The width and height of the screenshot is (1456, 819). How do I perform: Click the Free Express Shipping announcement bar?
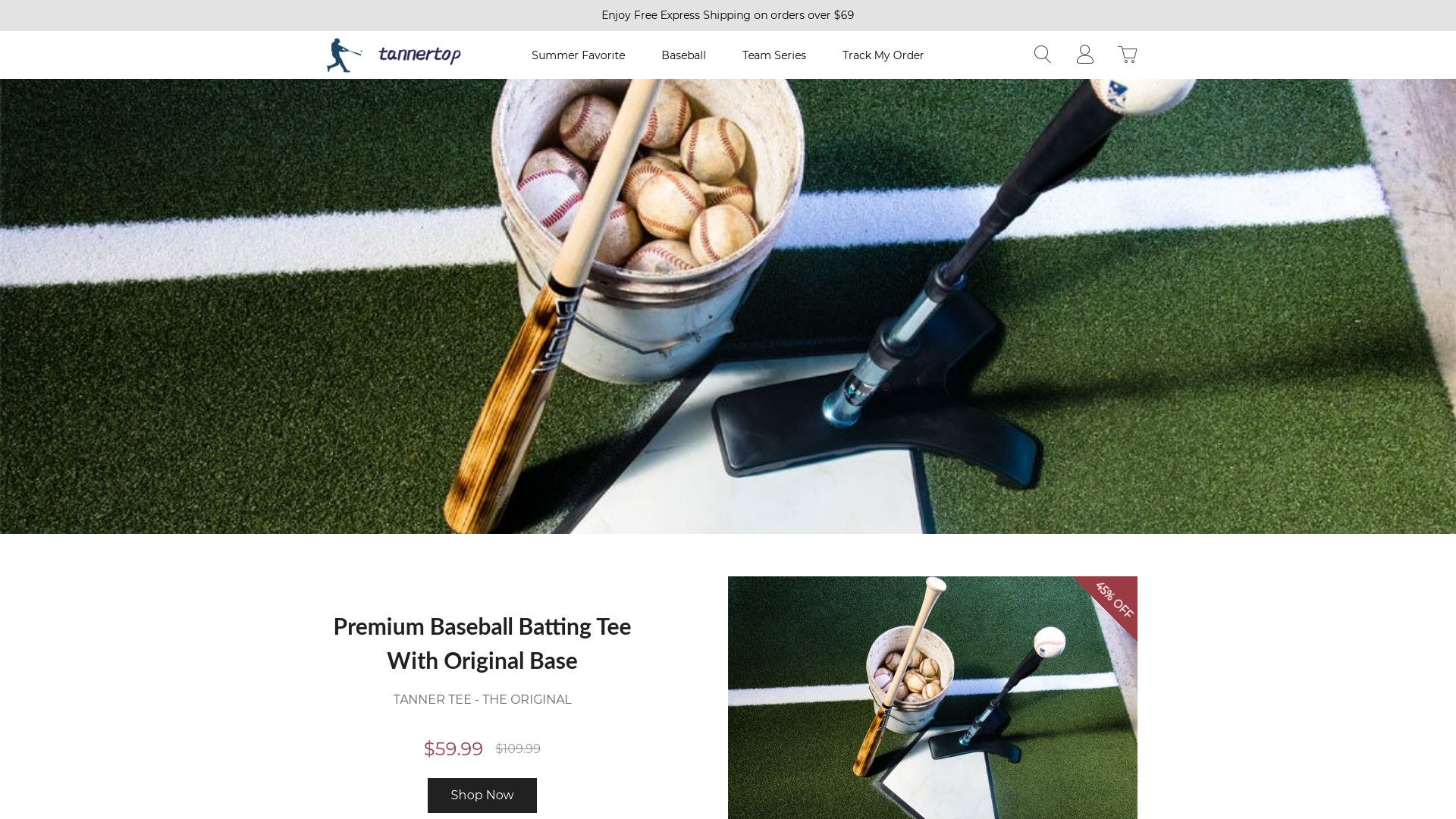coord(728,15)
